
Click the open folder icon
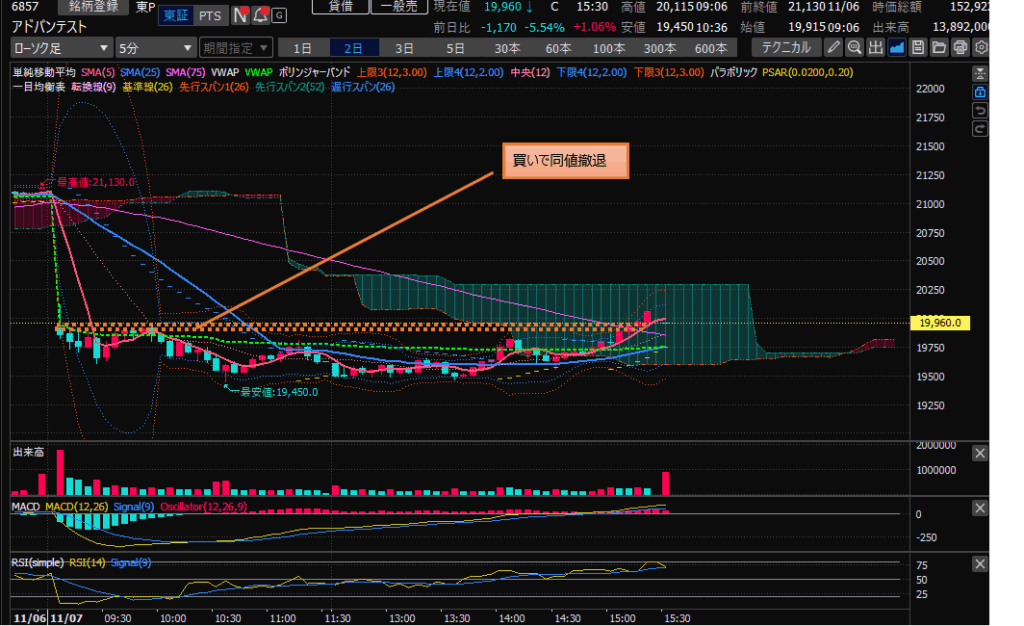pos(939,47)
